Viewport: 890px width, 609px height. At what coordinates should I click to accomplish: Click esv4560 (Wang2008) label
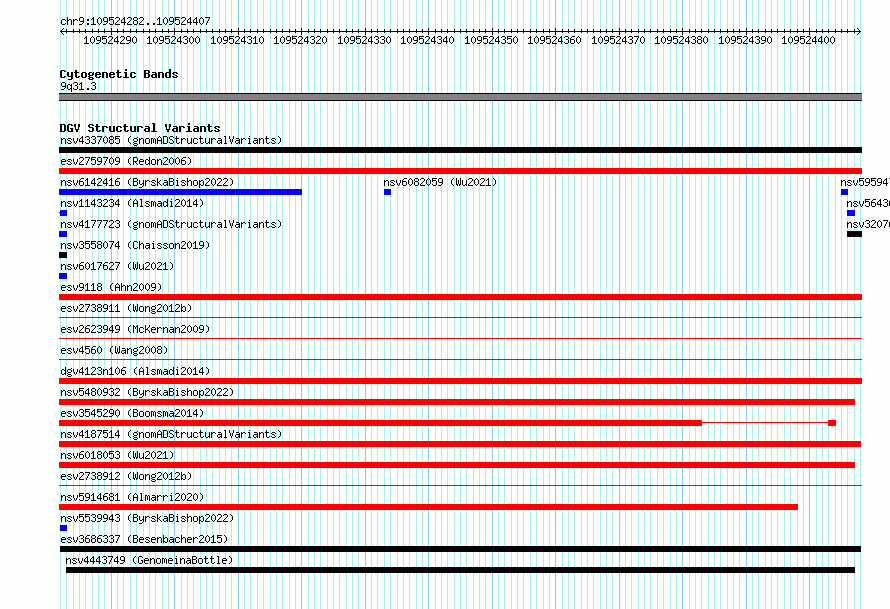coord(114,350)
